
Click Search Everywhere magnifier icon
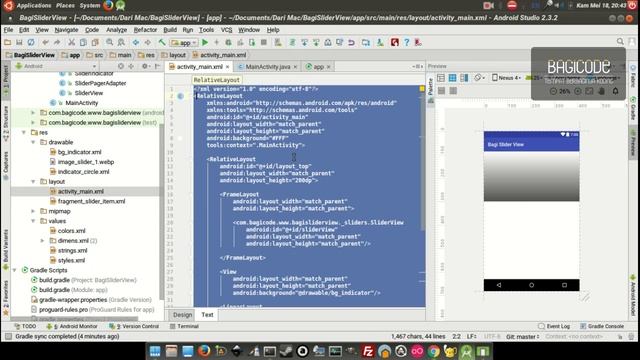coord(620,42)
